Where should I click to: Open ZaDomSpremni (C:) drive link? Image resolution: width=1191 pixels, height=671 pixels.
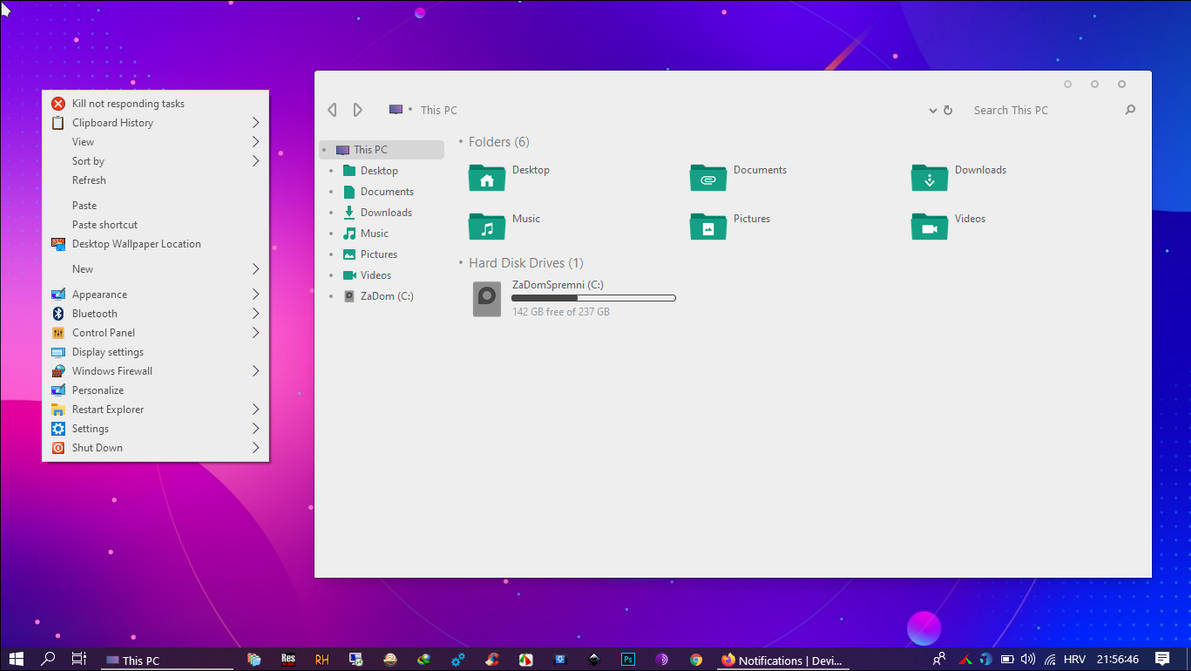pos(557,284)
